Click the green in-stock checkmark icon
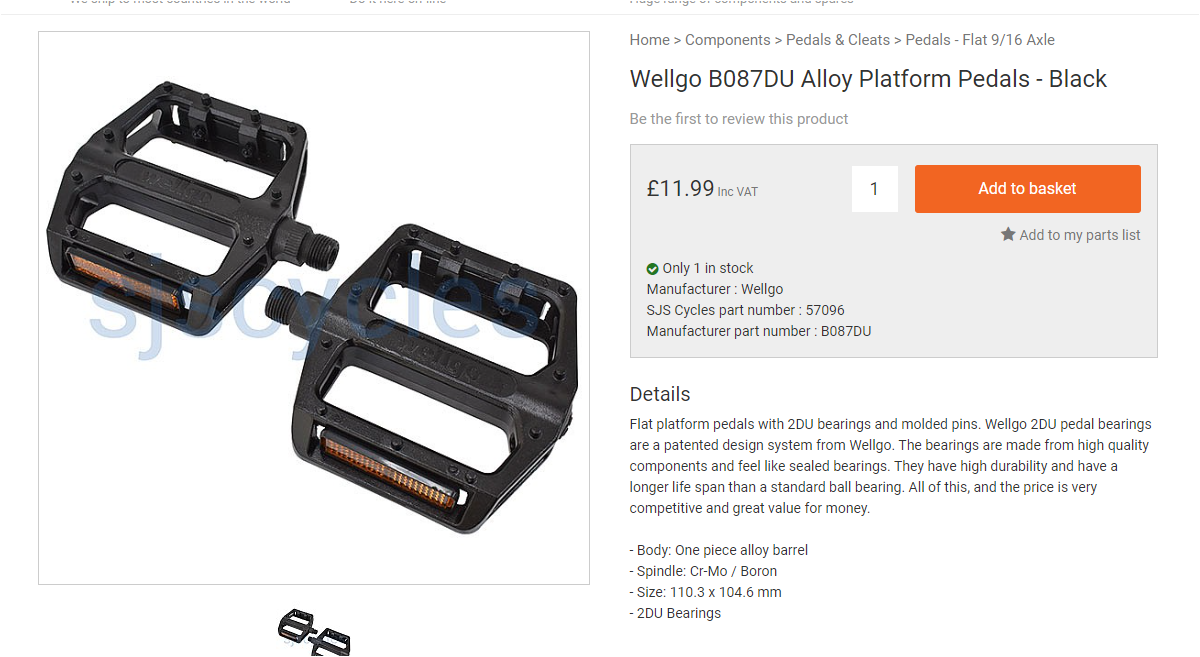 (653, 268)
